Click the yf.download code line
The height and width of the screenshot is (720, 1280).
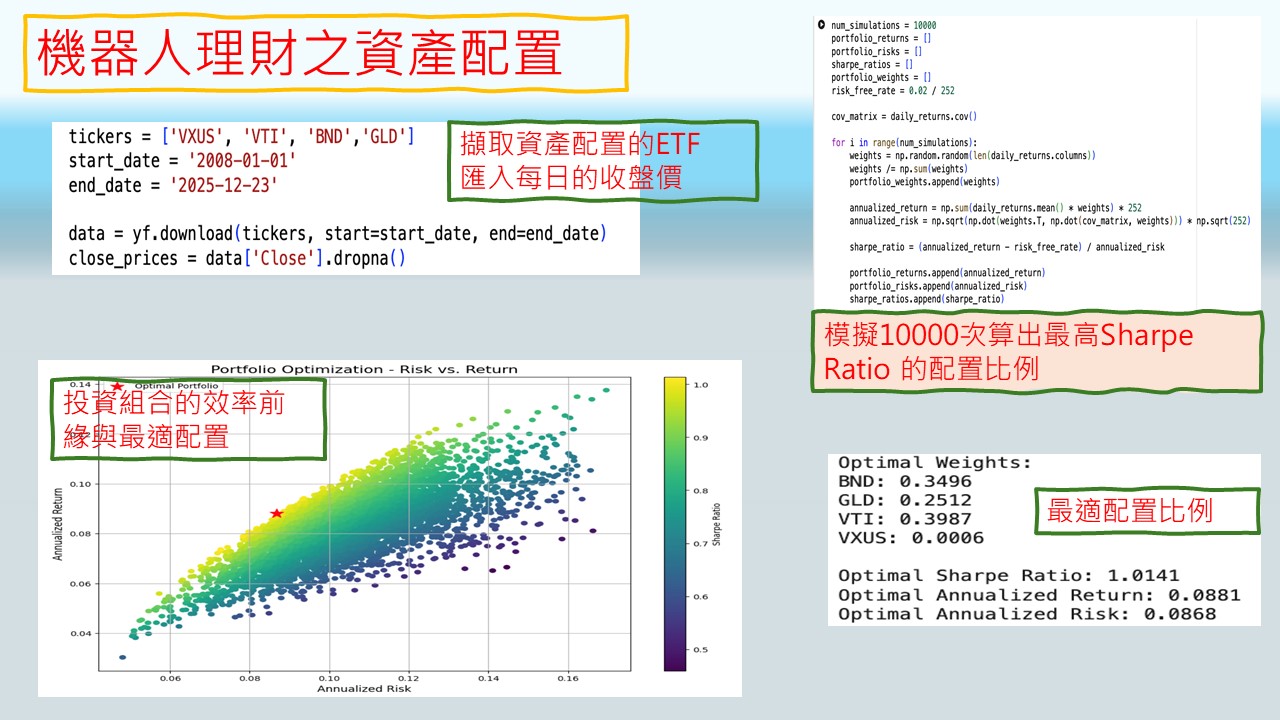[x=337, y=234]
